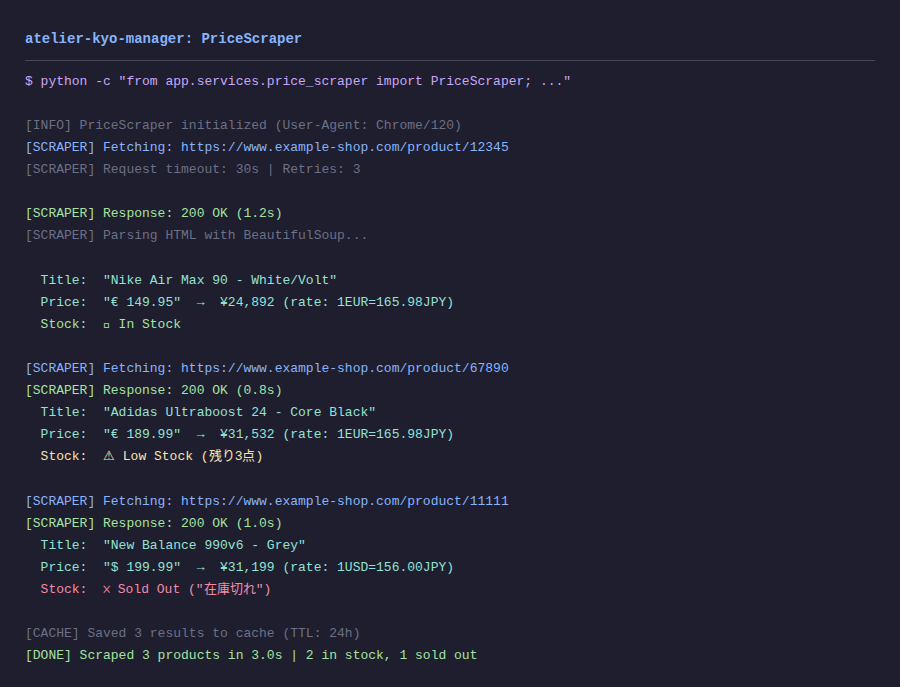Click the [CACHE] Saved 3 results line

[192, 634]
